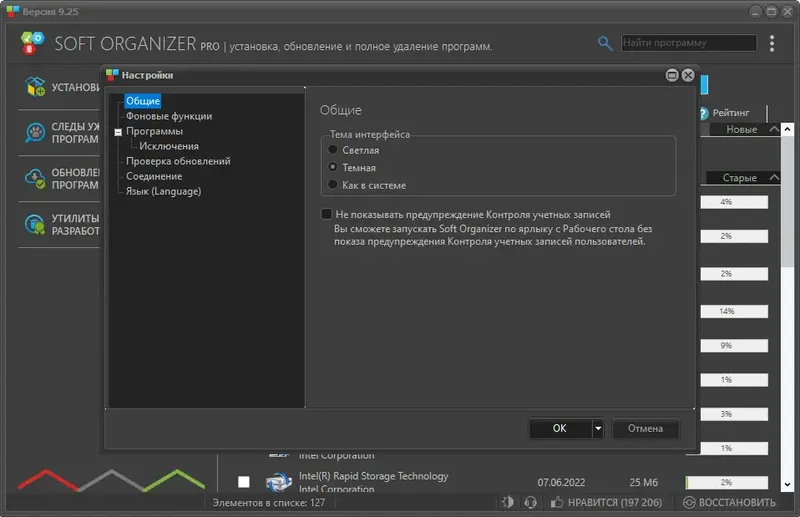Open the Исключения settings item
The height and width of the screenshot is (517, 800).
point(169,146)
